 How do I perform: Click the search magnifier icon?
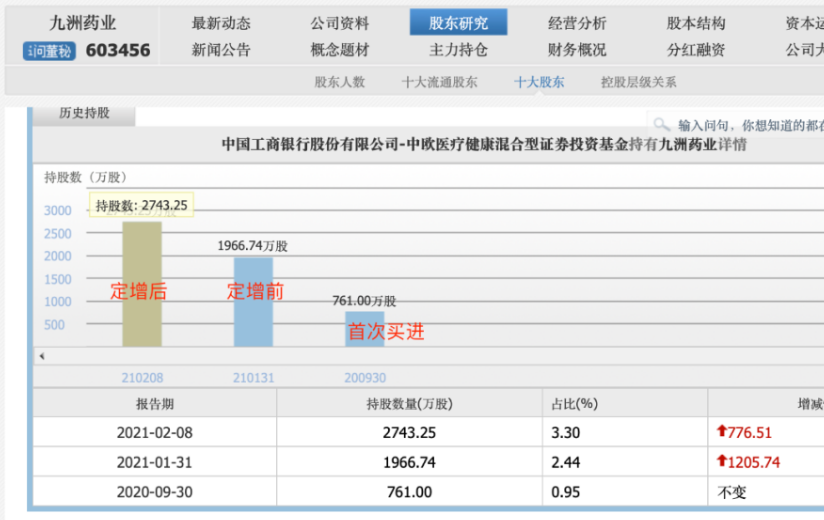(x=661, y=124)
